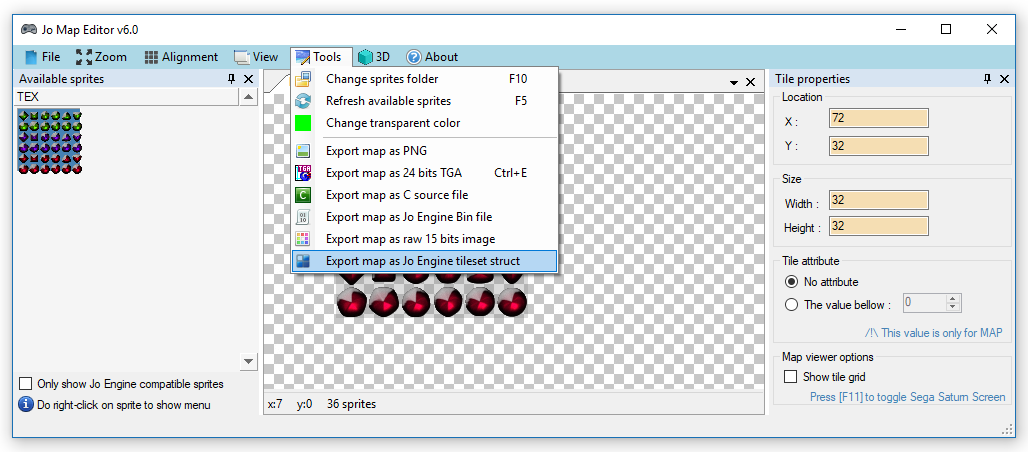The image size is (1028, 452).
Task: Enable Only show Jo Engine compatible sprites
Action: (26, 384)
